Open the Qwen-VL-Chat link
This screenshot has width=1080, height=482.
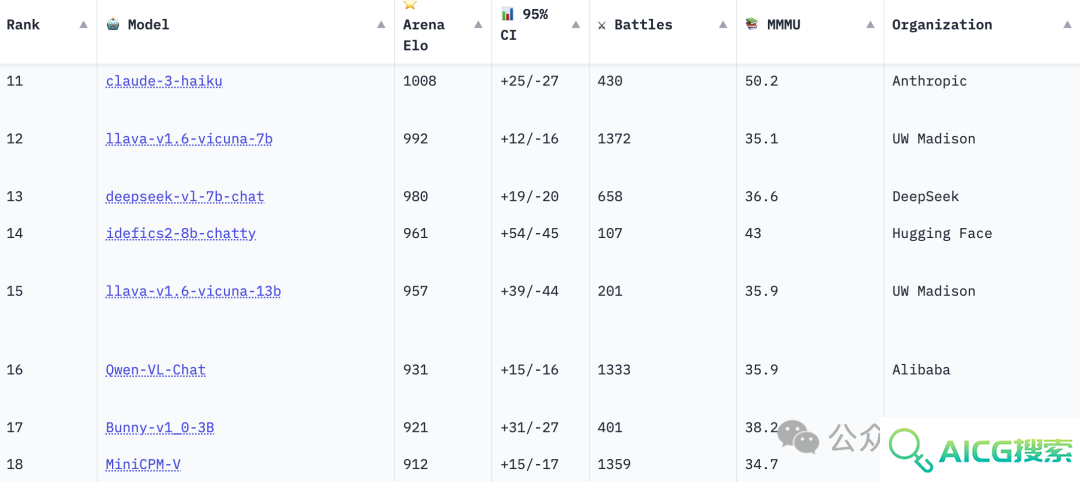point(156,370)
